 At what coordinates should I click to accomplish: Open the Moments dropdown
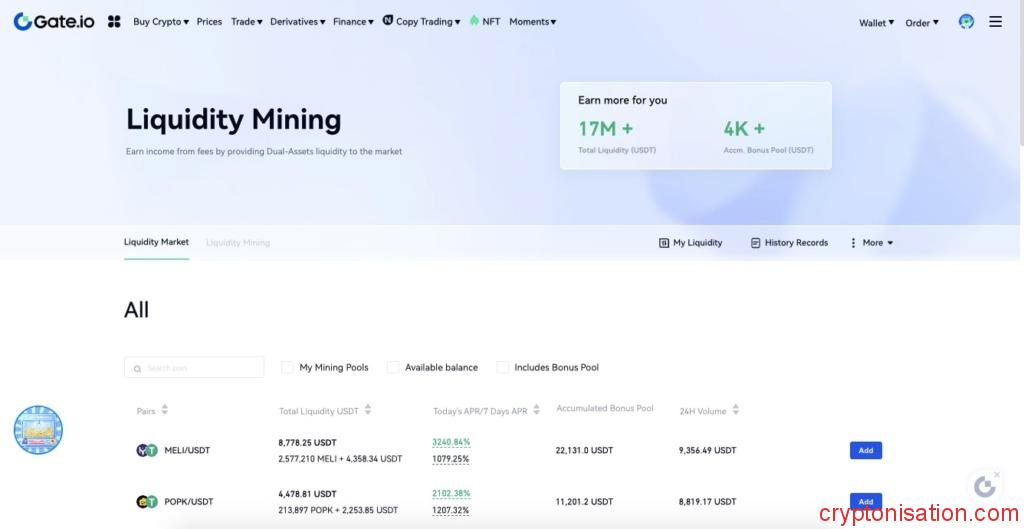click(x=532, y=22)
